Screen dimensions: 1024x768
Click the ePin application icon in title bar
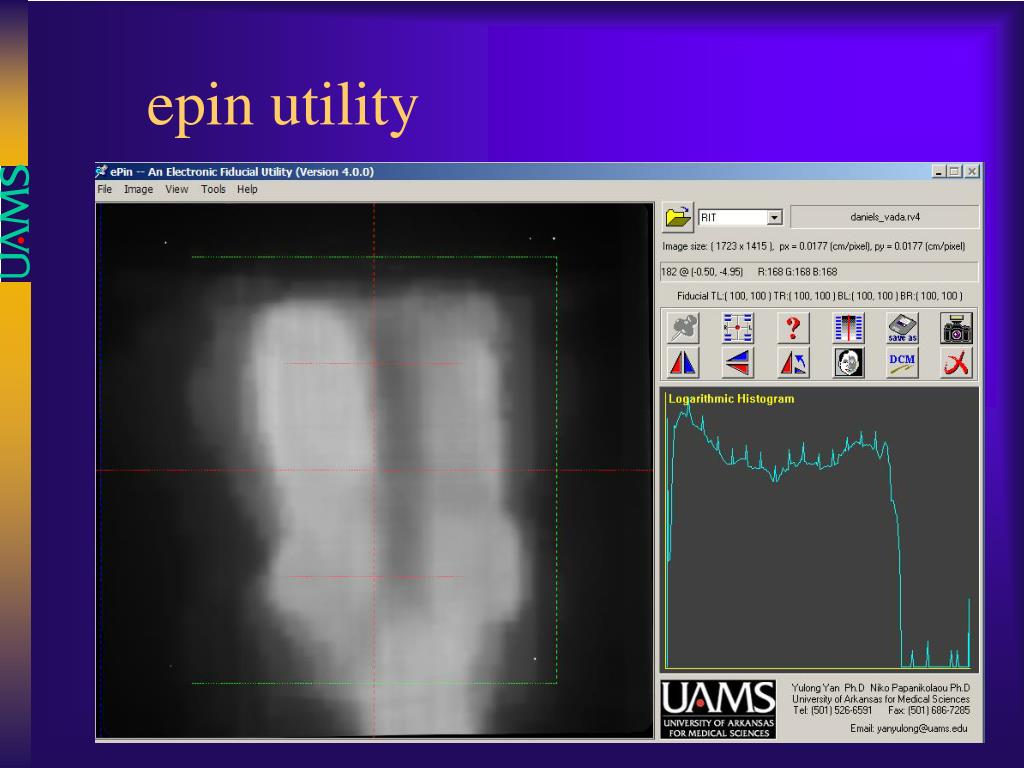(101, 171)
